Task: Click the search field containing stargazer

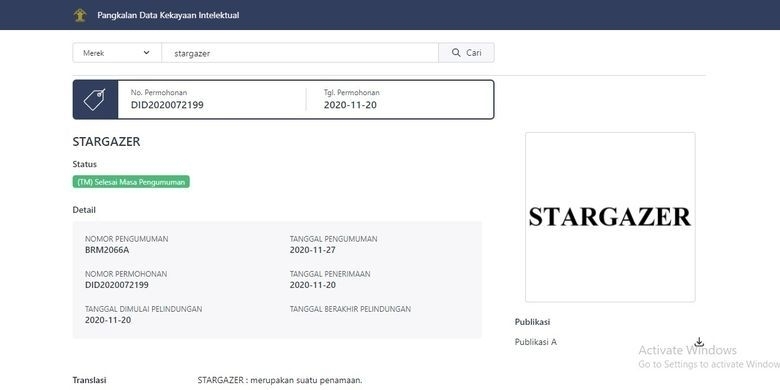Action: tap(300, 53)
